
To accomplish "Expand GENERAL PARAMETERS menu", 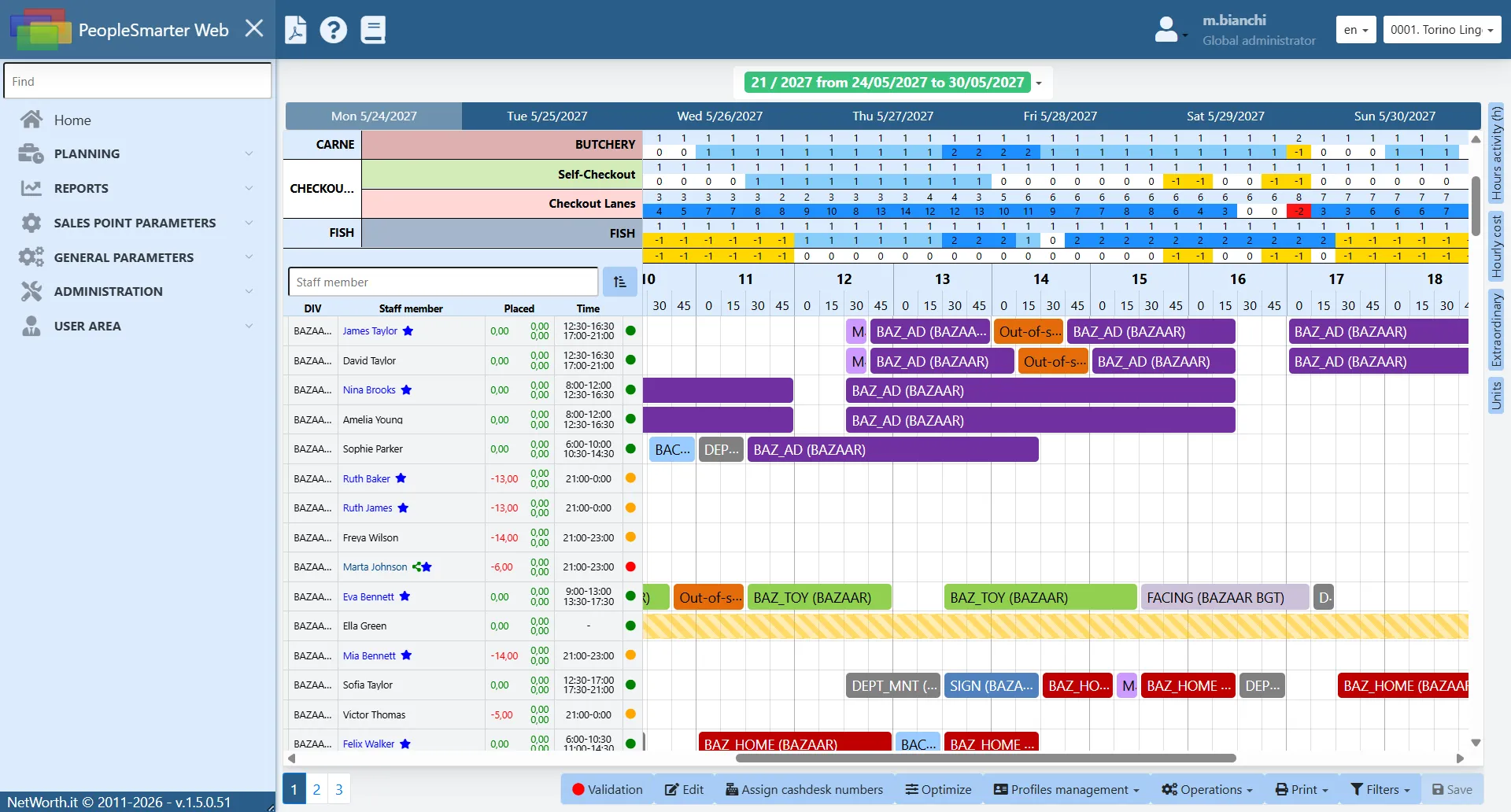I will [138, 257].
